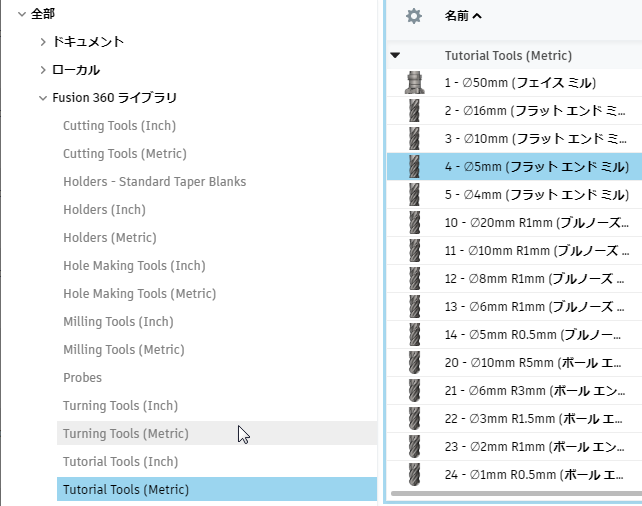Sort by the 名前 column header
The width and height of the screenshot is (642, 506).
pyautogui.click(x=462, y=16)
